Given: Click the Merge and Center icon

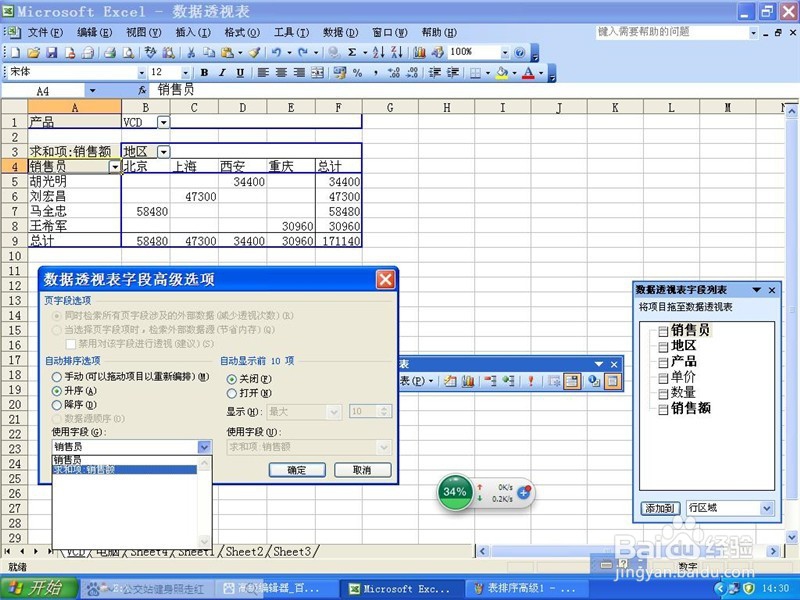Looking at the screenshot, I should [x=318, y=72].
